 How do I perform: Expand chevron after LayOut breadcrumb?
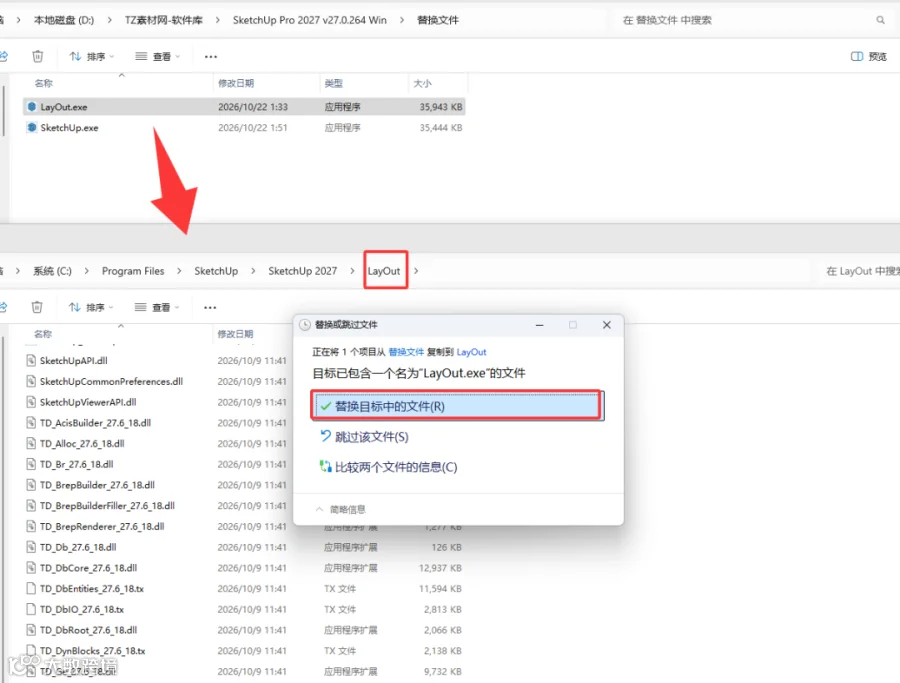(416, 271)
